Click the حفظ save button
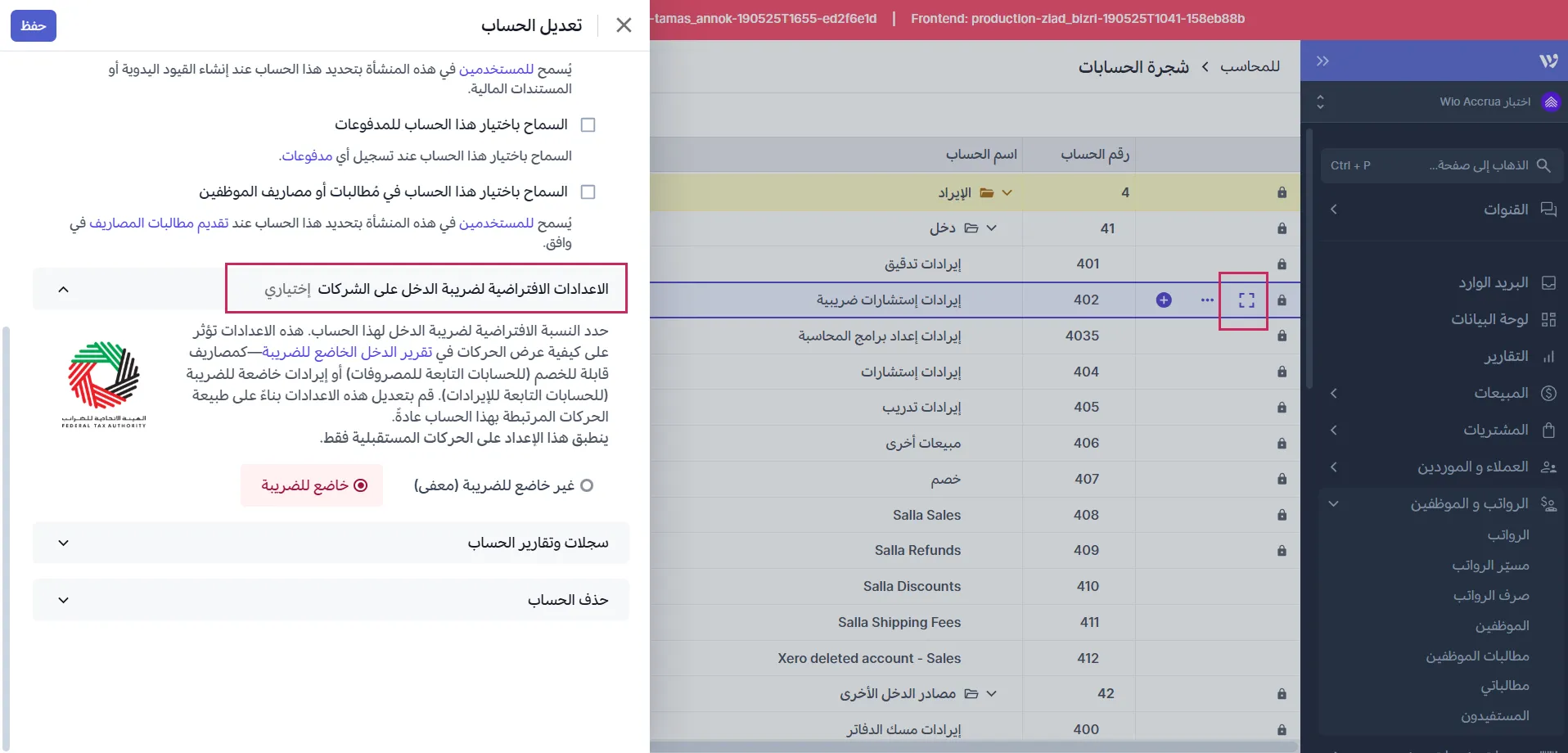This screenshot has height=753, width=1568. pos(34,25)
